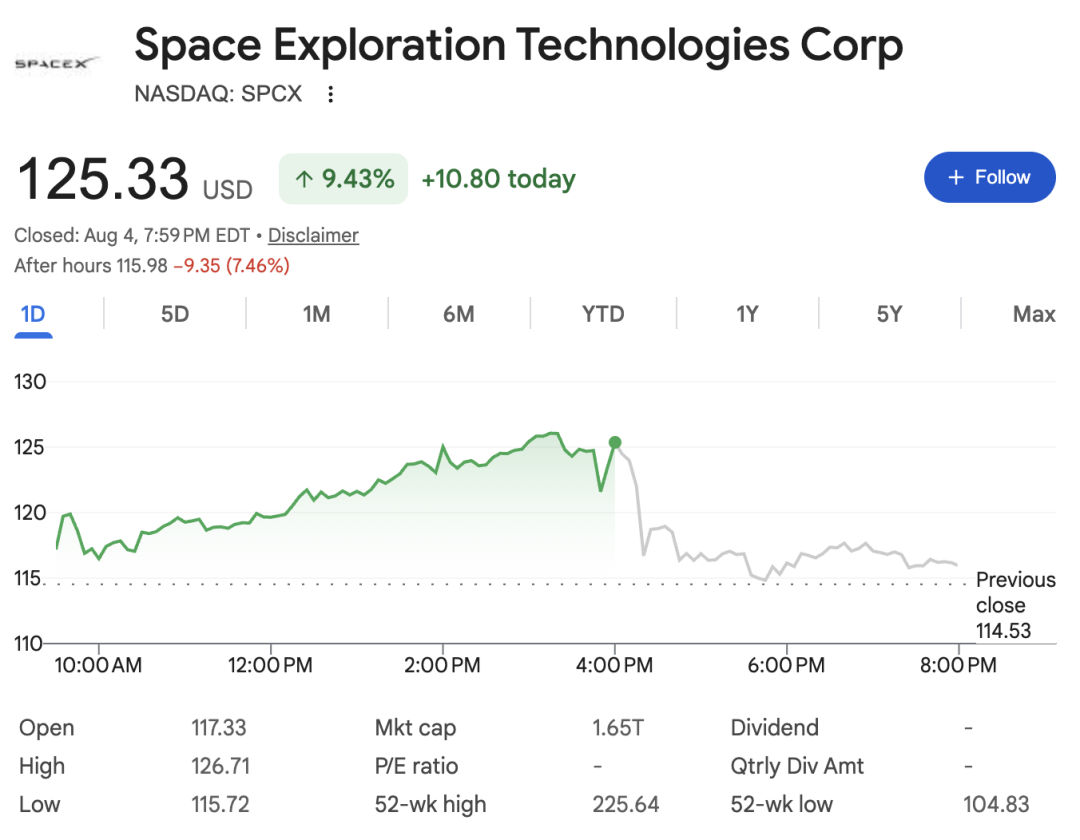Show the Max chart range
Screen dimensions: 1080x840
coord(1034,315)
